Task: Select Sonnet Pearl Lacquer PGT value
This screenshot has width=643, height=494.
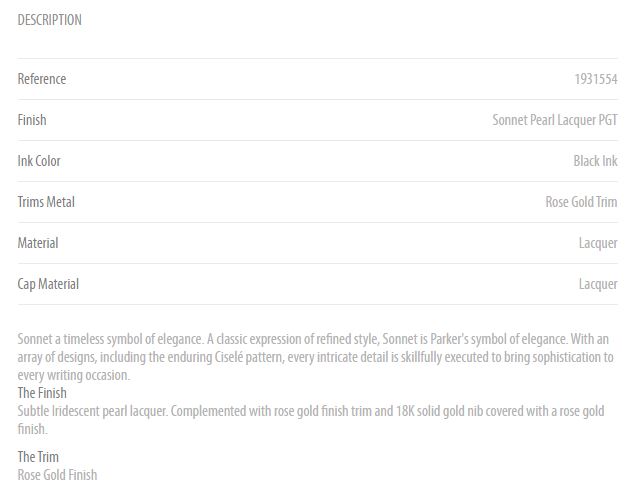Action: pyautogui.click(x=555, y=120)
